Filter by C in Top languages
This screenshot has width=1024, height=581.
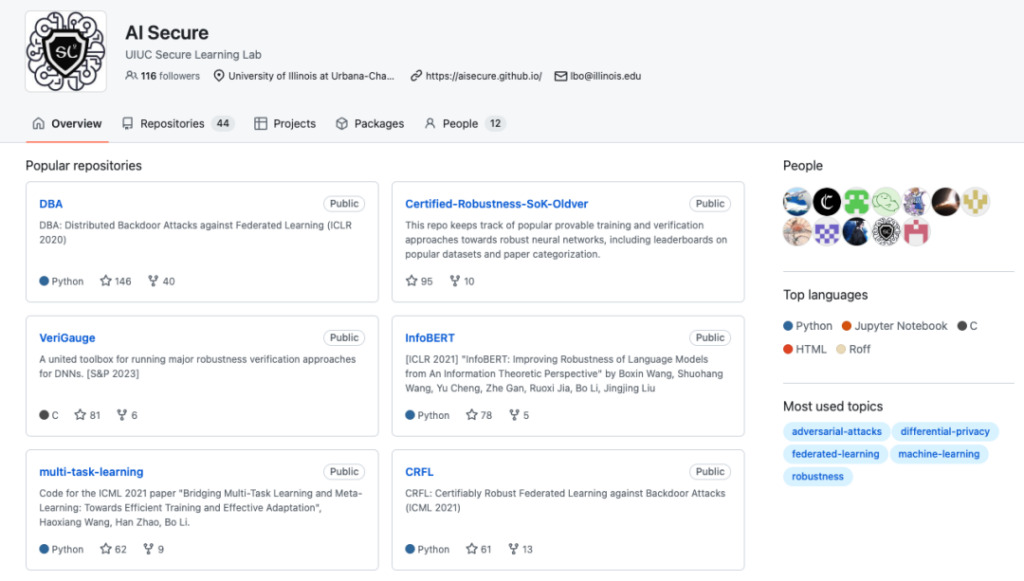tap(967, 326)
